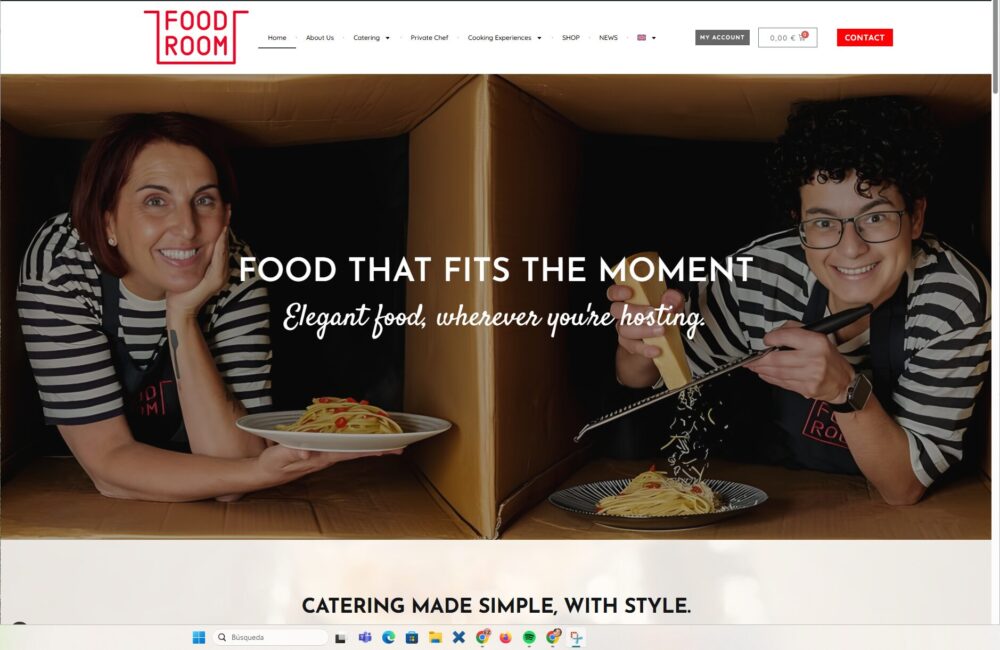The height and width of the screenshot is (650, 1000).
Task: Open the language flag selector
Action: pos(646,38)
